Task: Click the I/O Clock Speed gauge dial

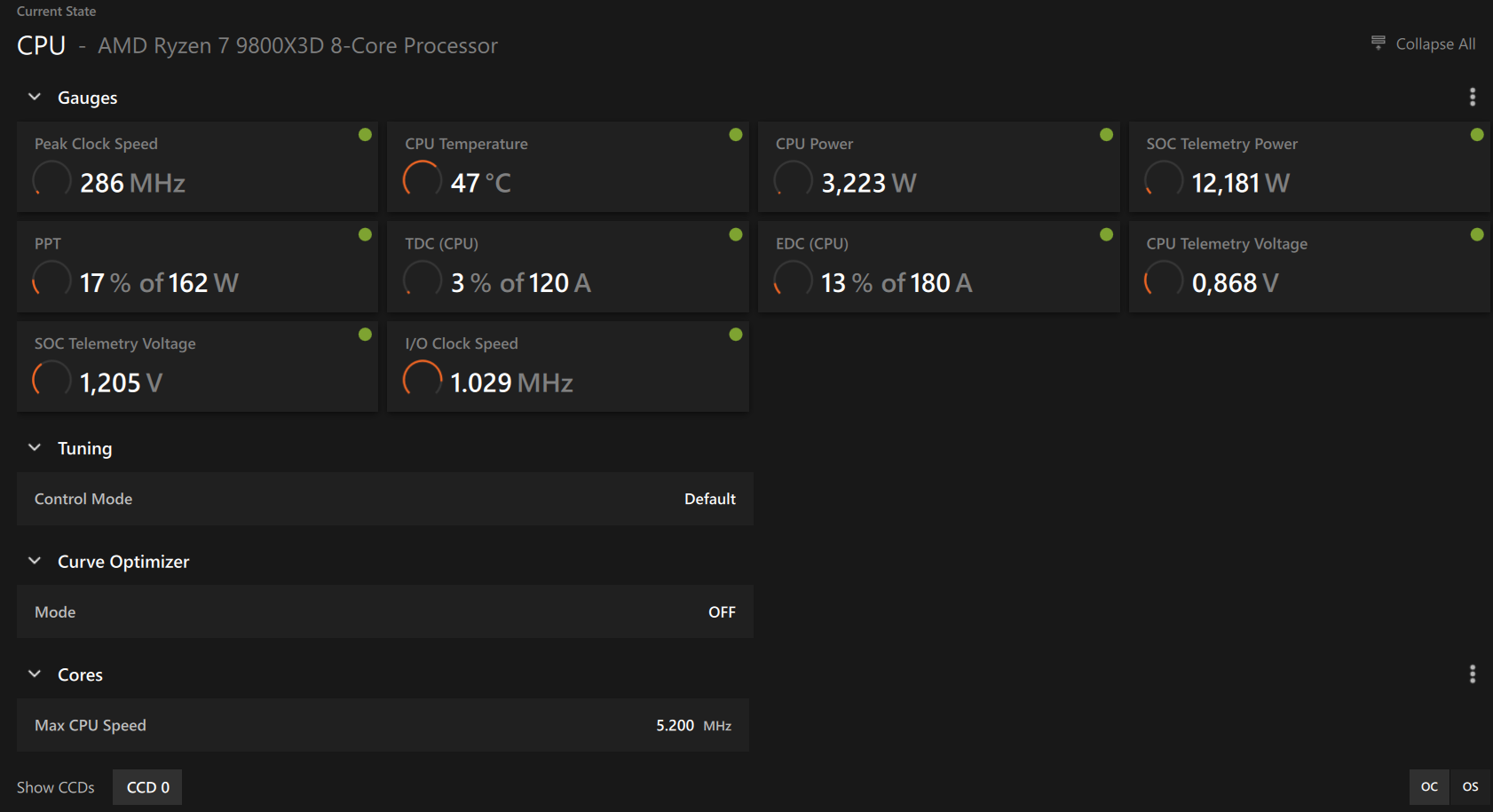Action: click(423, 380)
